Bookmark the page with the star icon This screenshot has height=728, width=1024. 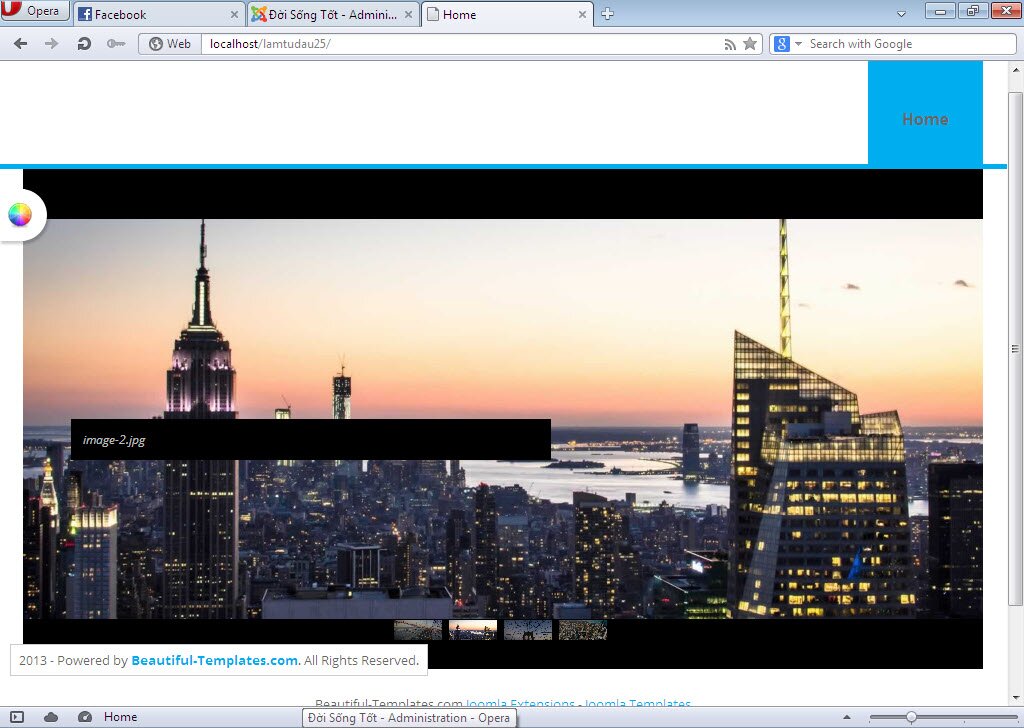coord(750,43)
